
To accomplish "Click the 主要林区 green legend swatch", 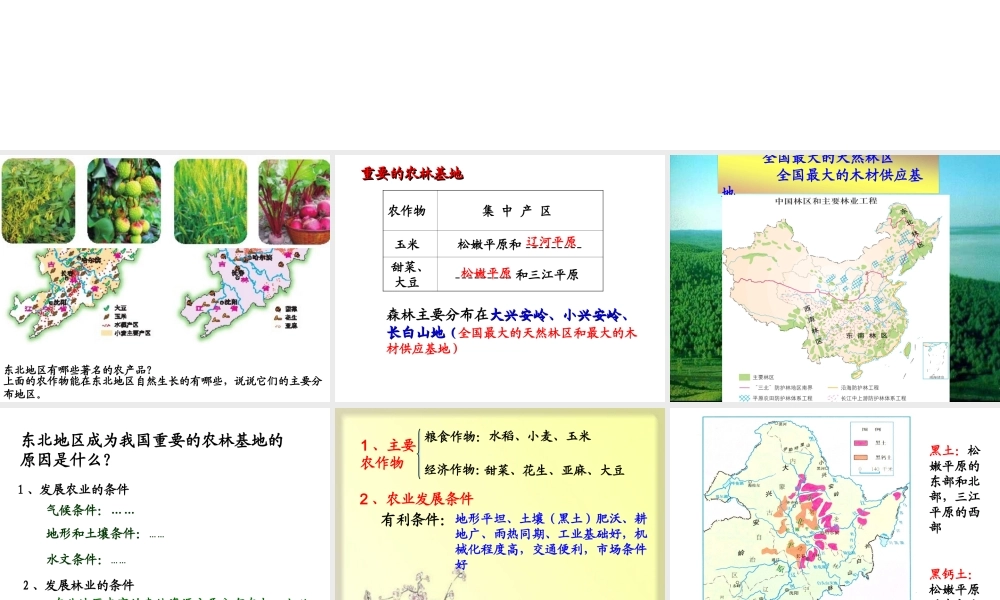I will [x=744, y=377].
